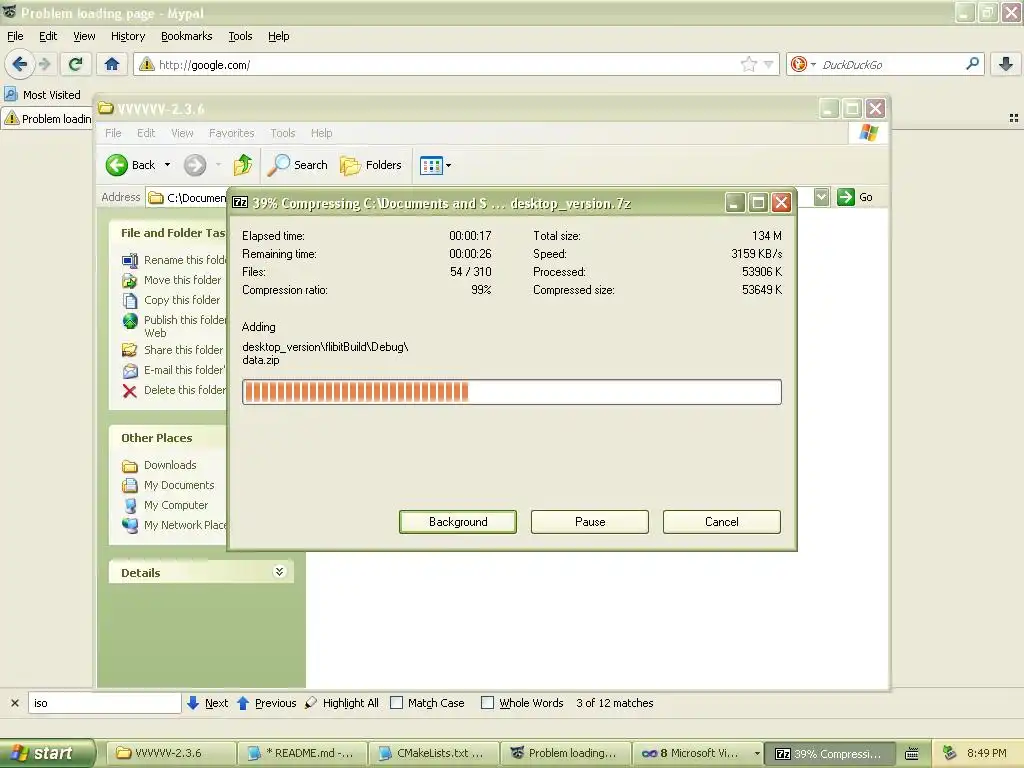Click the Mypal back arrow button

point(20,64)
